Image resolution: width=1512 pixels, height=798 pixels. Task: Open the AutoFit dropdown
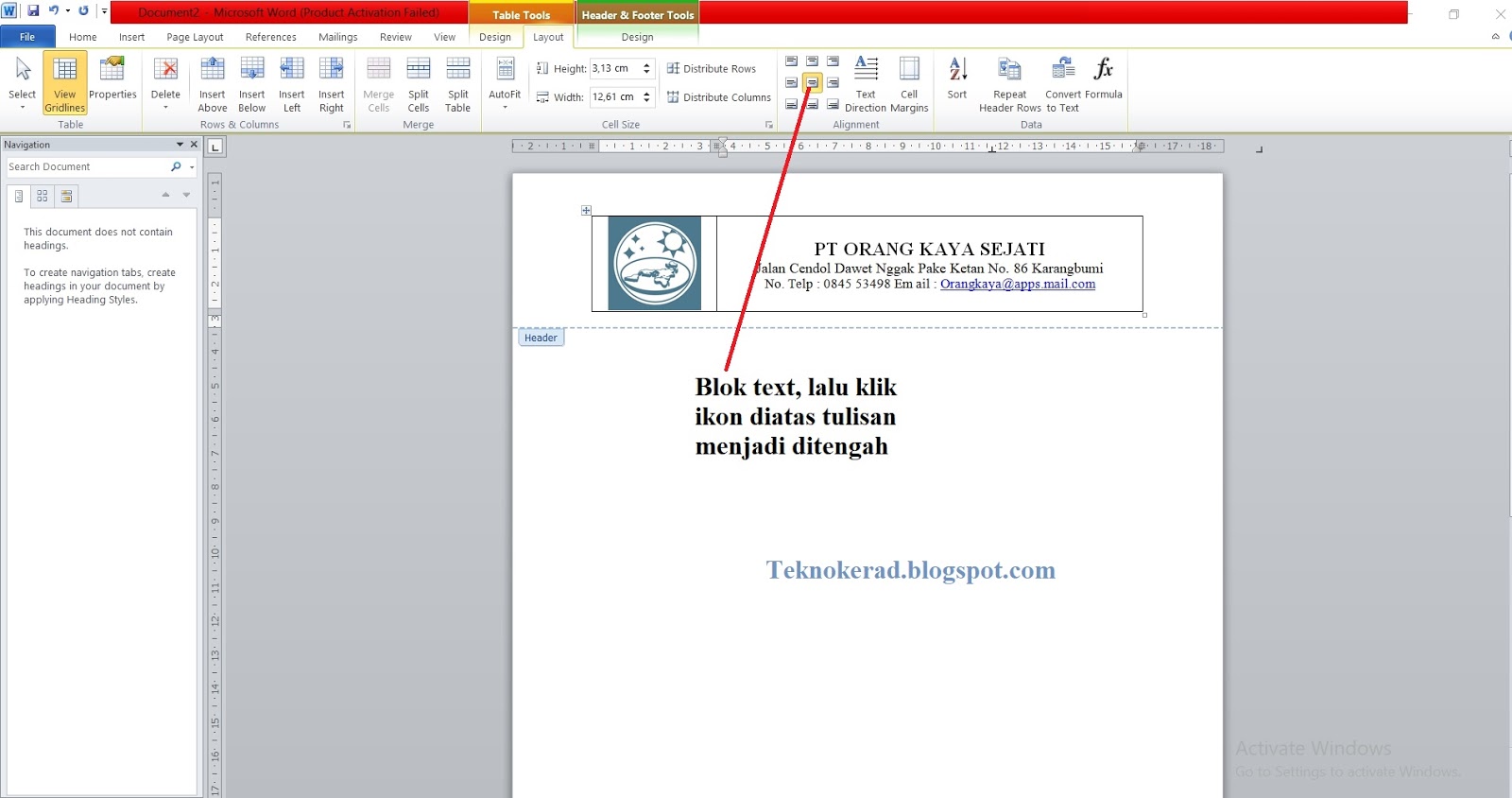click(505, 83)
